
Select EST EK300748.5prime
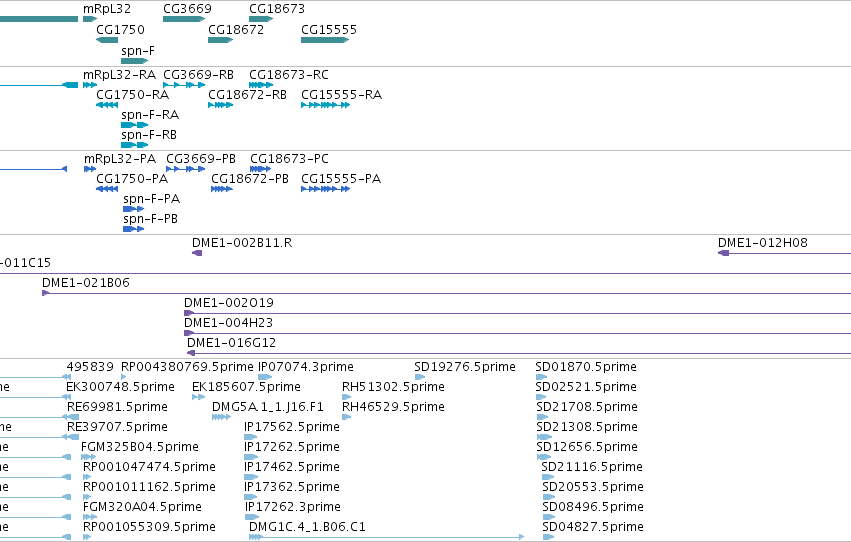pyautogui.click(x=120, y=387)
